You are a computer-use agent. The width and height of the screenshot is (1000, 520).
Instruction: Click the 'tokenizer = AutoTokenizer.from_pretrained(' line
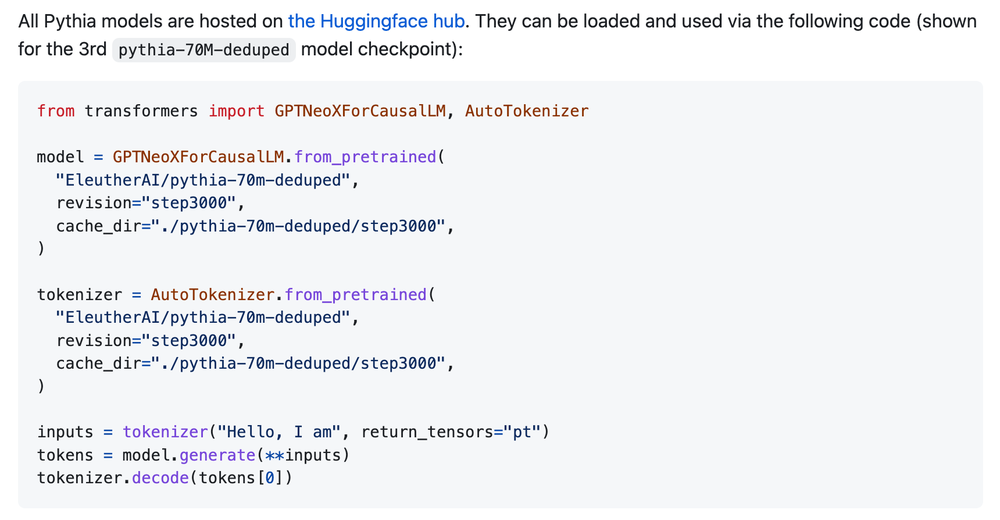(x=236, y=295)
